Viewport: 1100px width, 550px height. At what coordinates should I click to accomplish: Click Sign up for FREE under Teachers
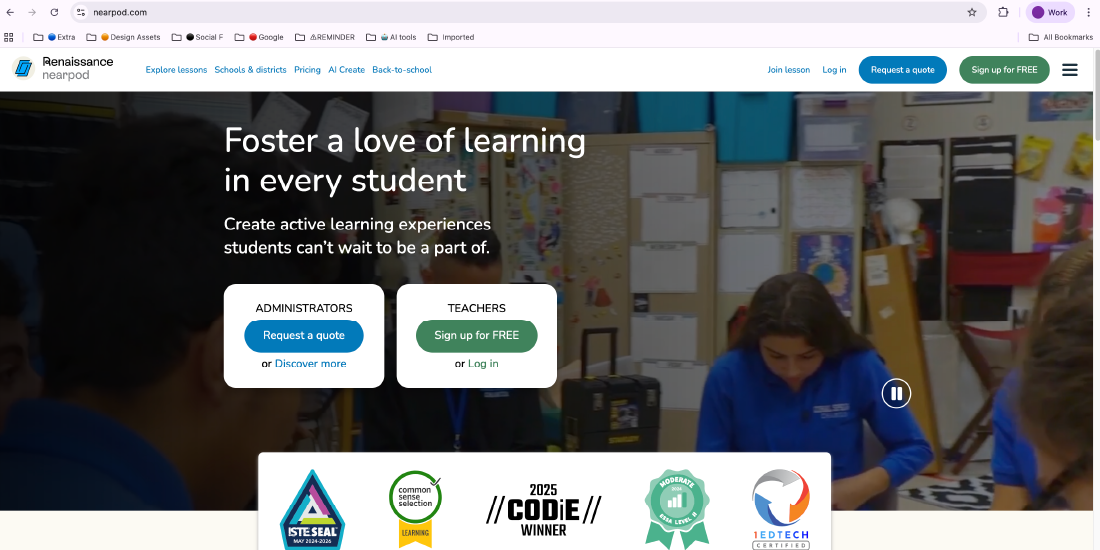tap(476, 335)
